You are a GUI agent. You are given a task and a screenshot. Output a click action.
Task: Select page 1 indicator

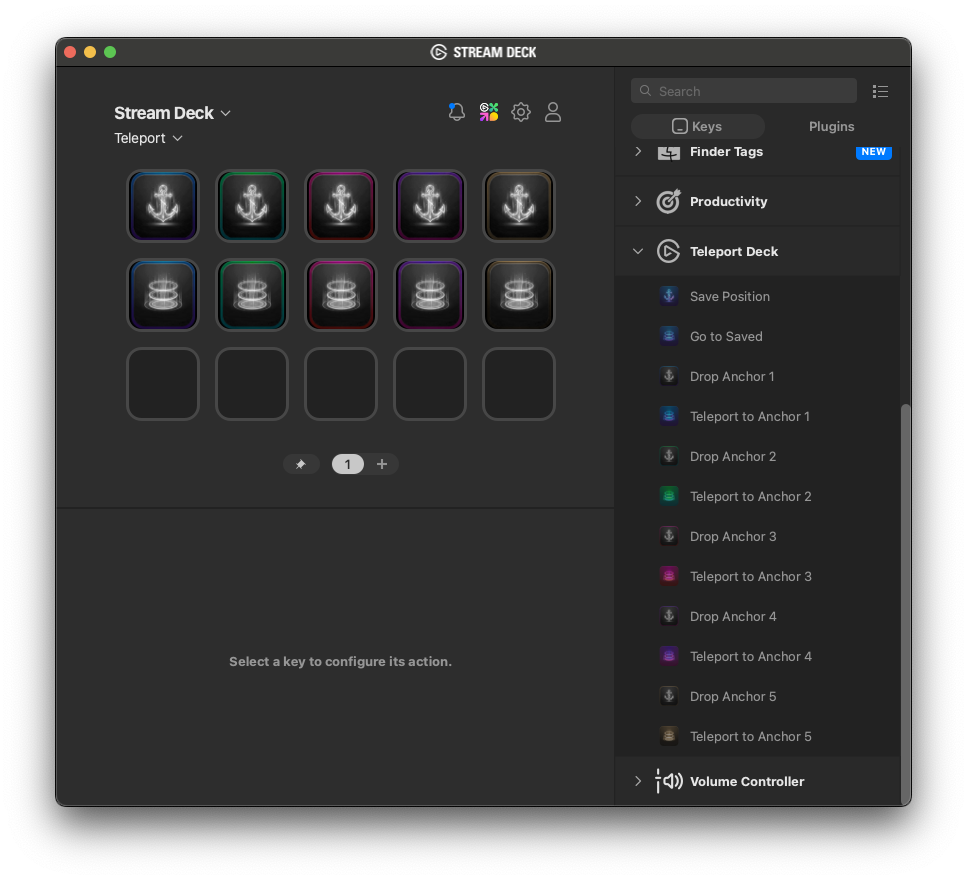tap(348, 464)
